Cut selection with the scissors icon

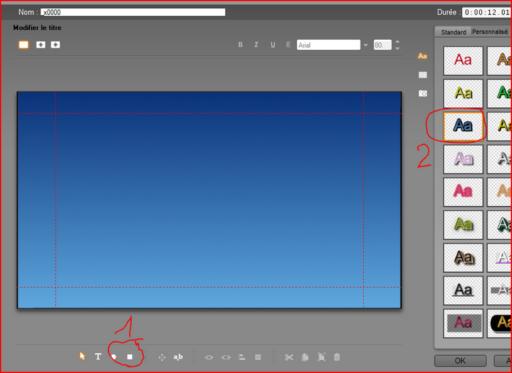point(289,357)
